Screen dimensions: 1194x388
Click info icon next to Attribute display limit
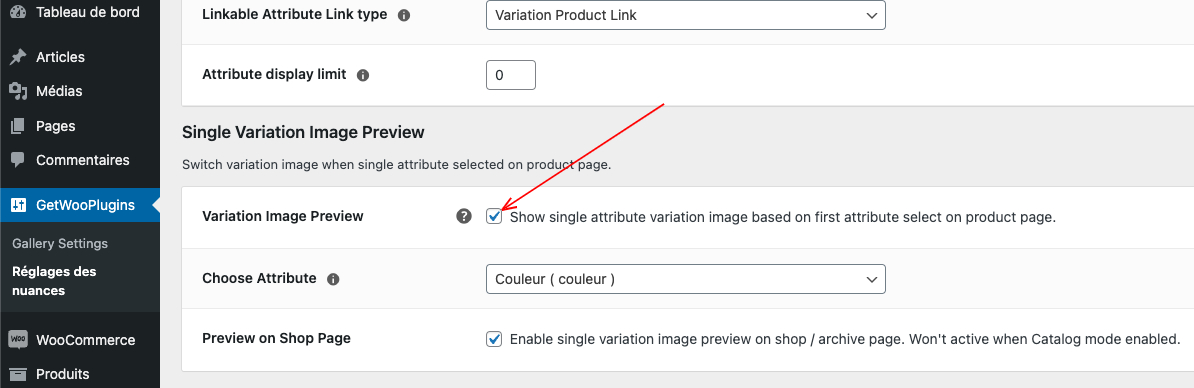pos(363,75)
